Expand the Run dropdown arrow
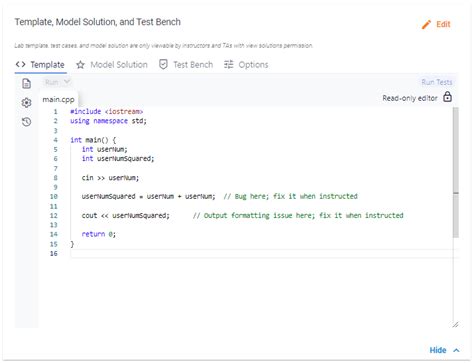Viewport: 474px width, 363px height. [67, 82]
